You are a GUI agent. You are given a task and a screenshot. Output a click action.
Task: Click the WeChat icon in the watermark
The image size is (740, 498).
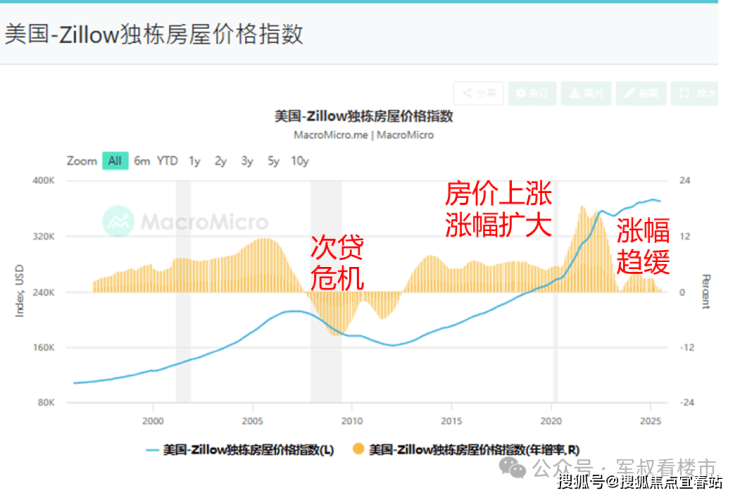point(513,467)
